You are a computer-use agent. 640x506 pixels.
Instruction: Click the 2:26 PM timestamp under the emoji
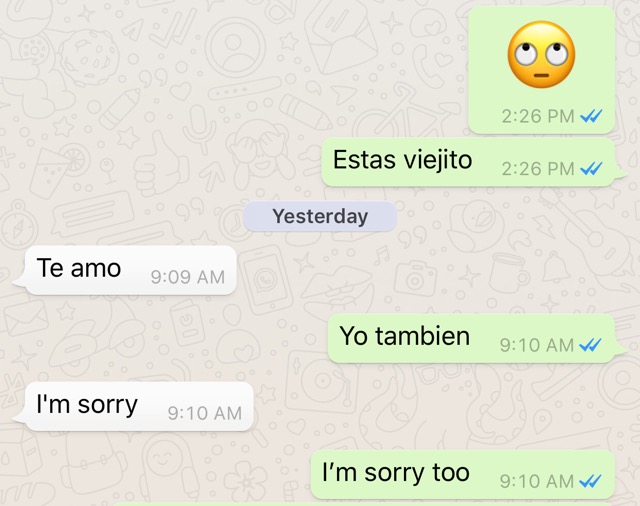pyautogui.click(x=538, y=116)
